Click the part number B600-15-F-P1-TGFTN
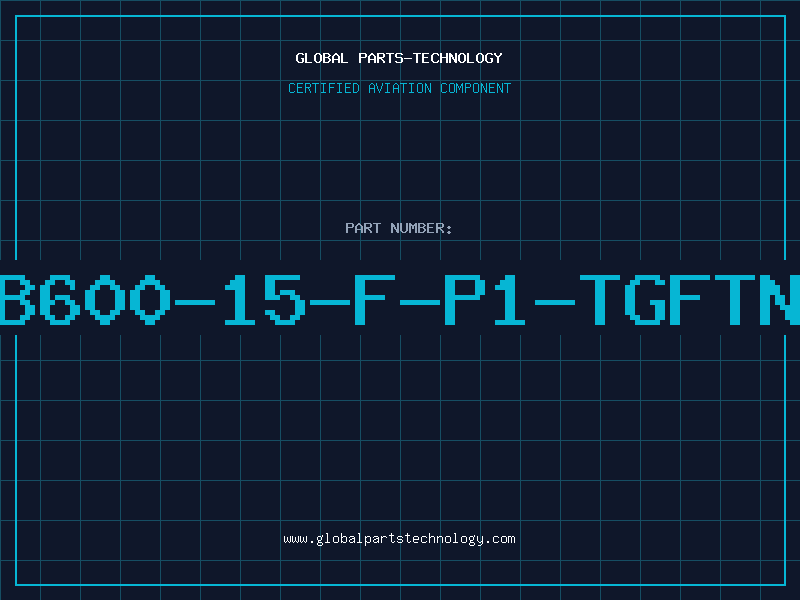 [400, 300]
